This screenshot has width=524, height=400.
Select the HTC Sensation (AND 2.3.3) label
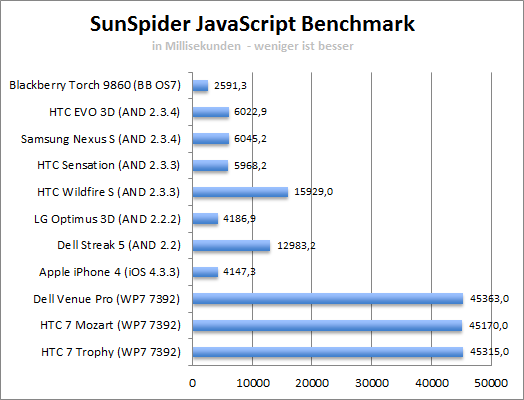click(x=109, y=165)
